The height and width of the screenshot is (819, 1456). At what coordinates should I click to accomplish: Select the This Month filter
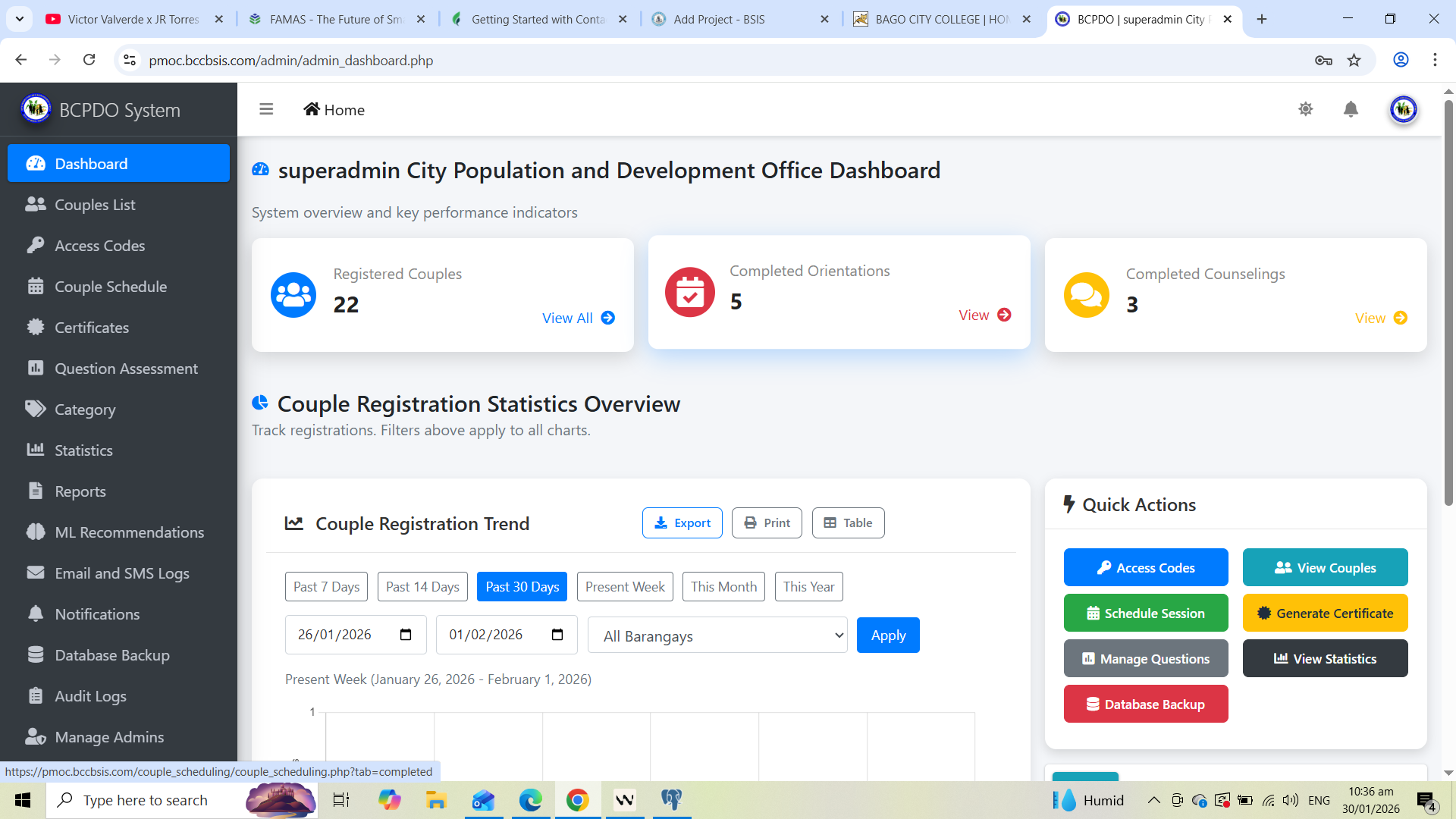point(723,587)
